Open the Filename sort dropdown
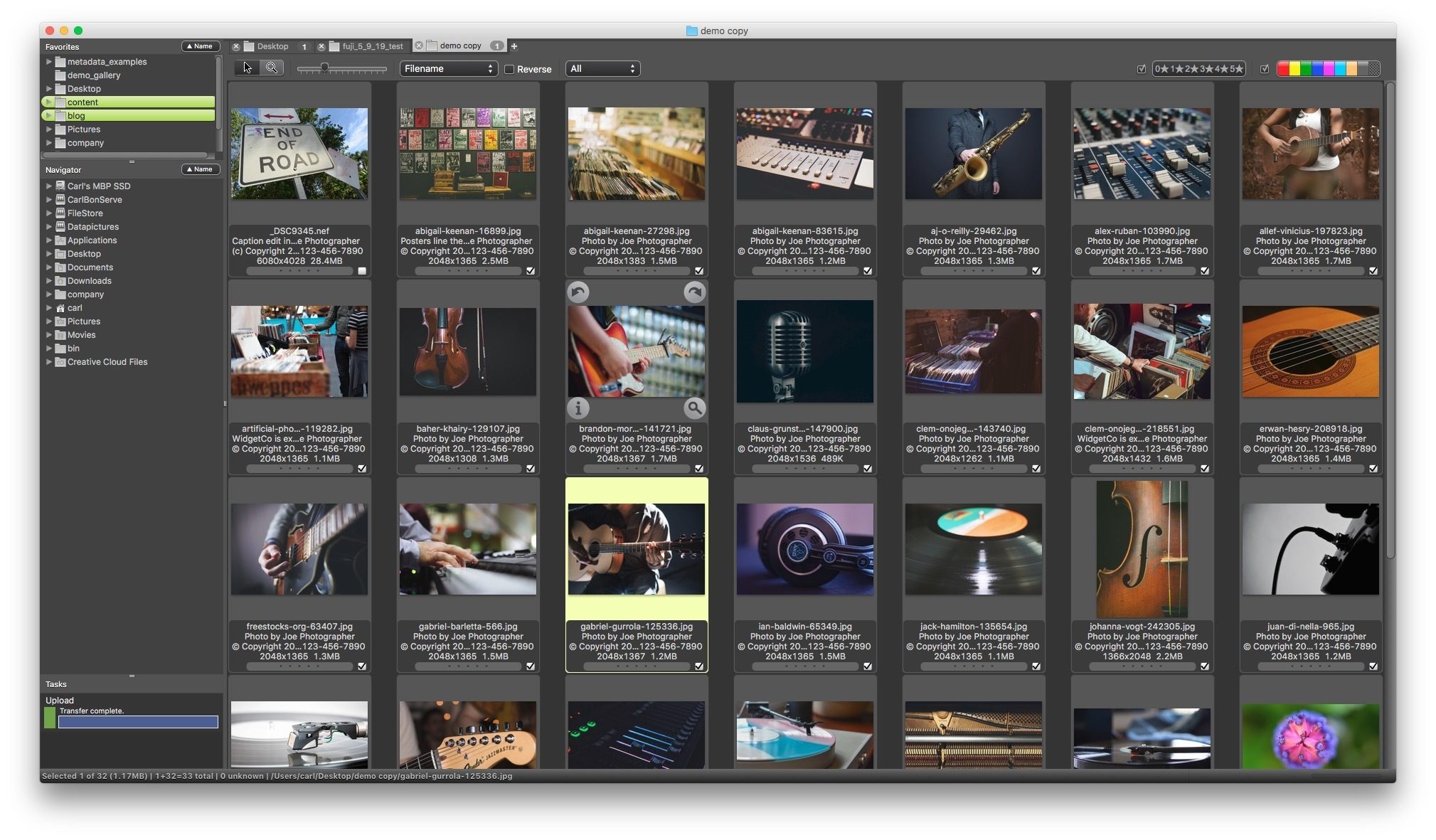The height and width of the screenshot is (840, 1436). pyautogui.click(x=448, y=68)
